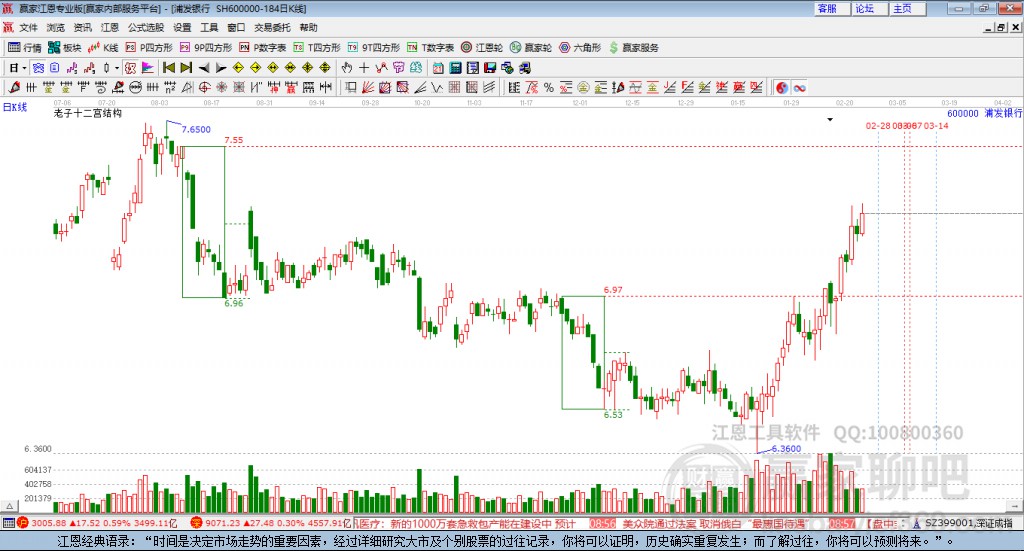This screenshot has height=551, width=1024.
Task: Step chart left with black left arrow
Action: pos(204,68)
